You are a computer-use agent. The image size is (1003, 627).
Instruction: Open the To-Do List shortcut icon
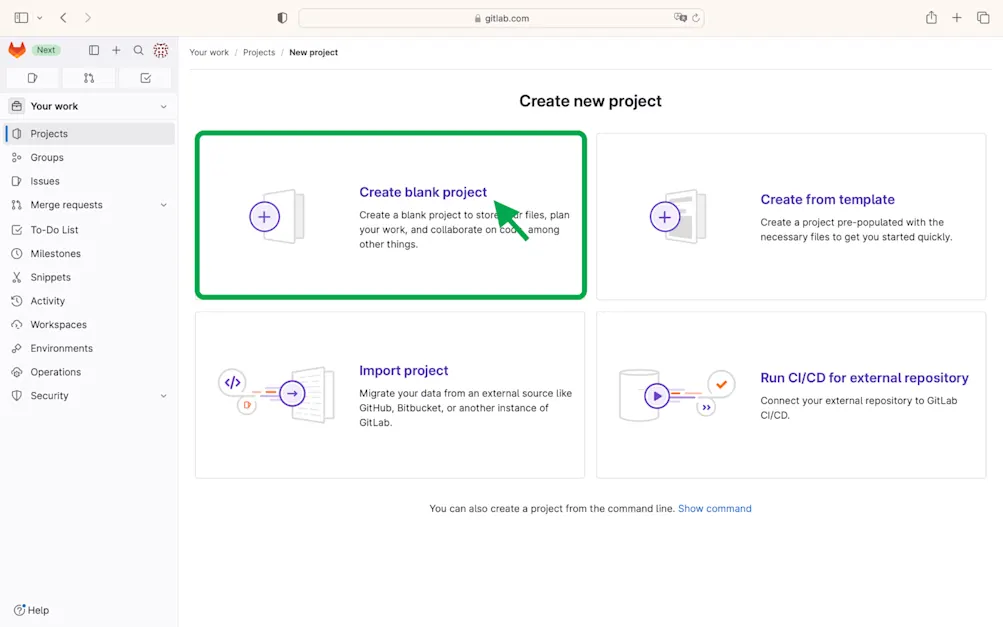(x=145, y=77)
